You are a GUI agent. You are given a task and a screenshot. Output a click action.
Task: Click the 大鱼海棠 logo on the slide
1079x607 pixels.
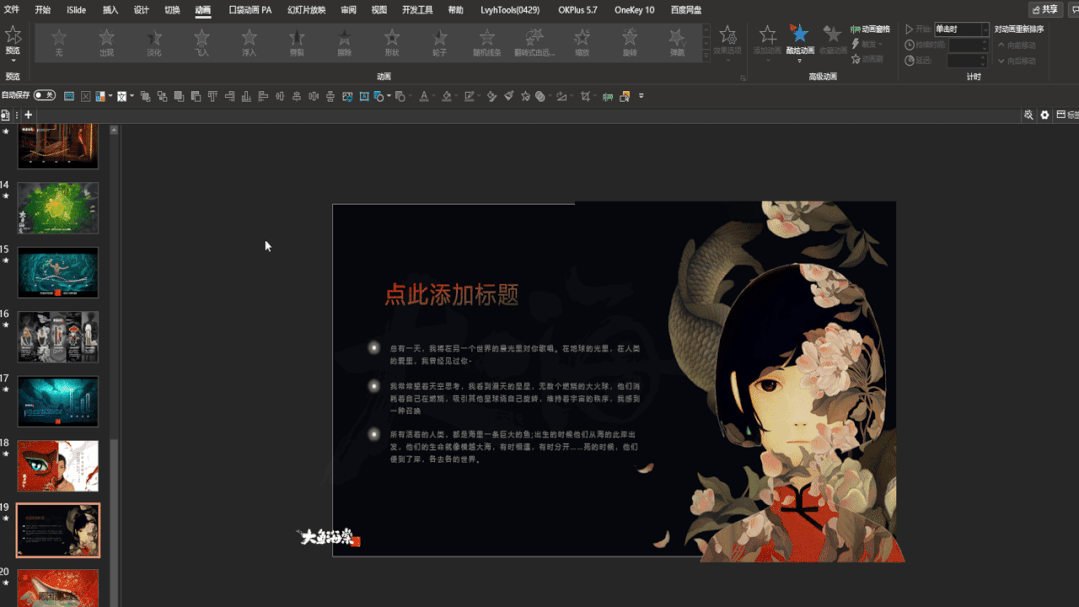coord(329,537)
